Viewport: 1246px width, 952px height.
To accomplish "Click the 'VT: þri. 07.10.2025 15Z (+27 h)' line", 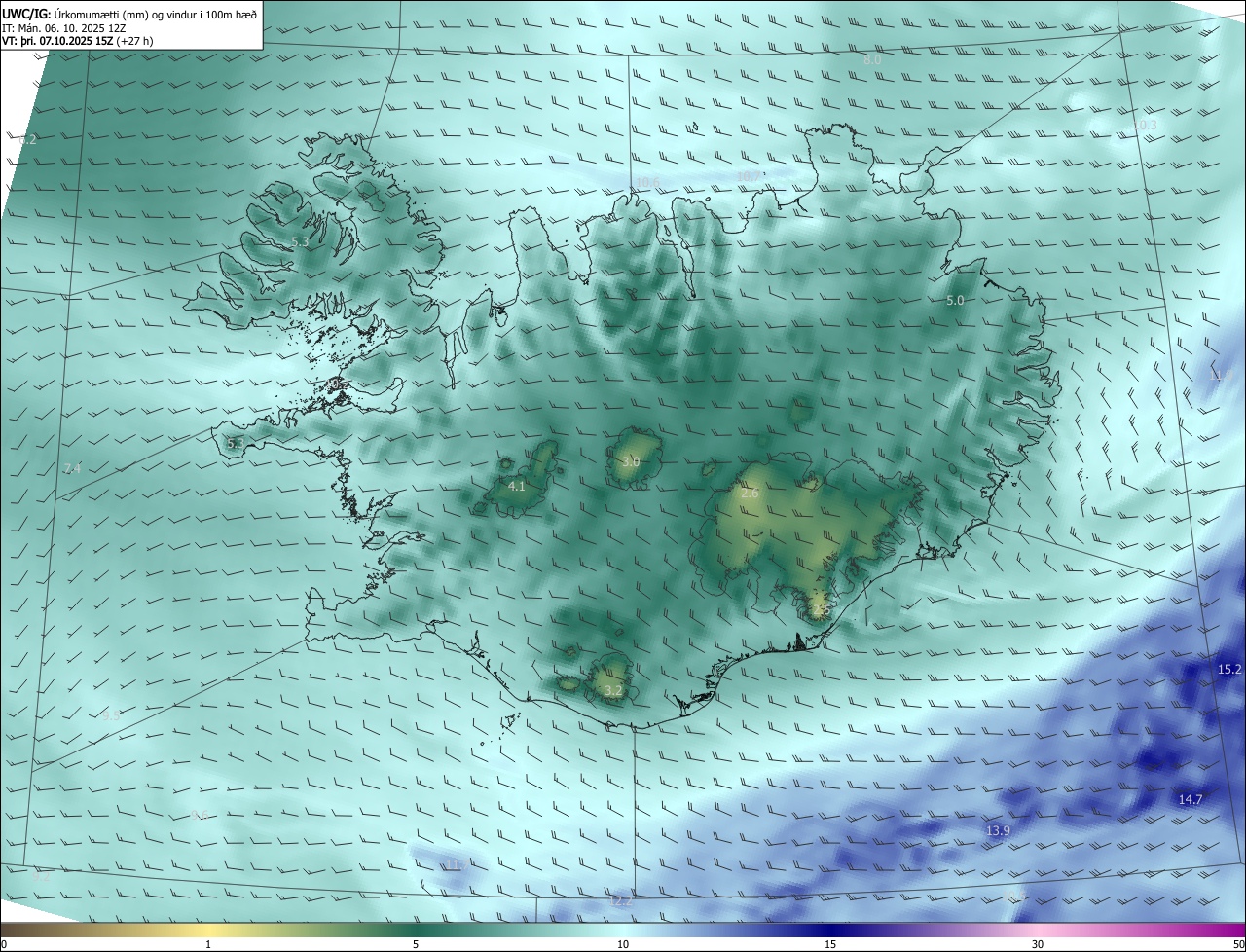I will 78,41.
